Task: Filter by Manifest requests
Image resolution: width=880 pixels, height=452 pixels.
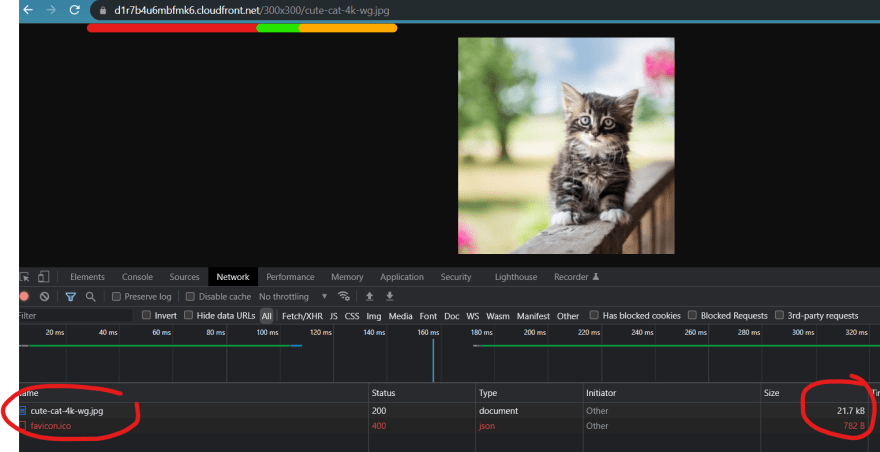Action: [x=533, y=316]
